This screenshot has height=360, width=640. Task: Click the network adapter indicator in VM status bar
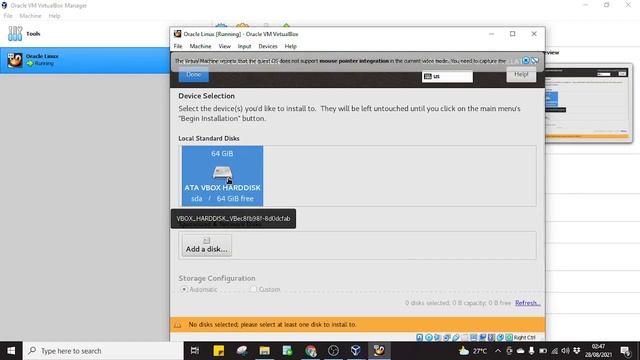coord(447,338)
